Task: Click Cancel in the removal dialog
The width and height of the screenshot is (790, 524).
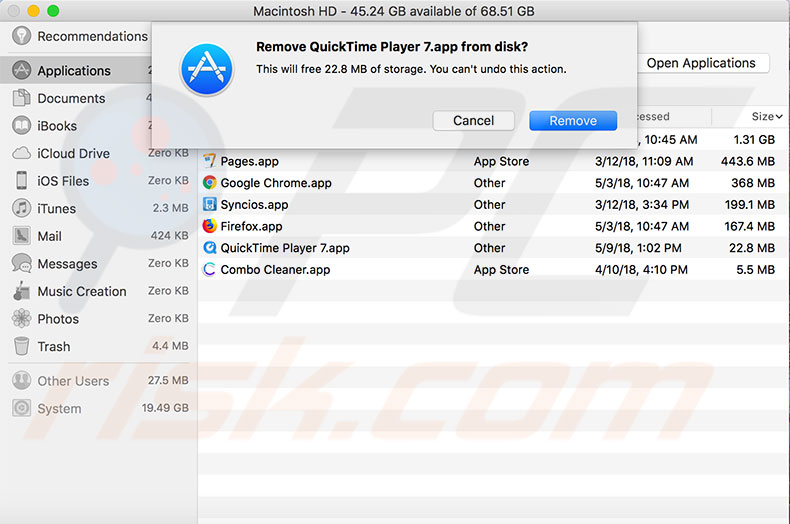Action: (473, 121)
